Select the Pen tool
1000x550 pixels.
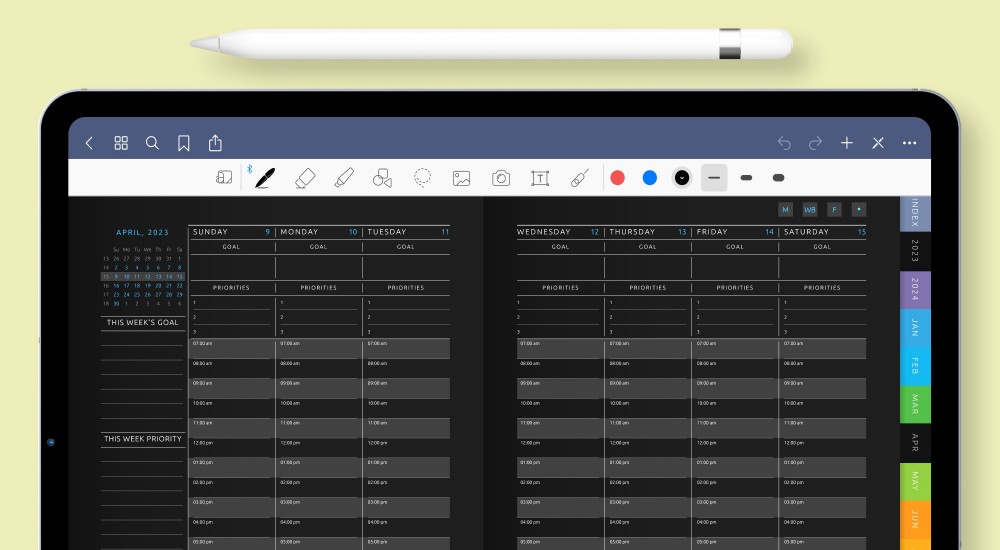[x=265, y=178]
